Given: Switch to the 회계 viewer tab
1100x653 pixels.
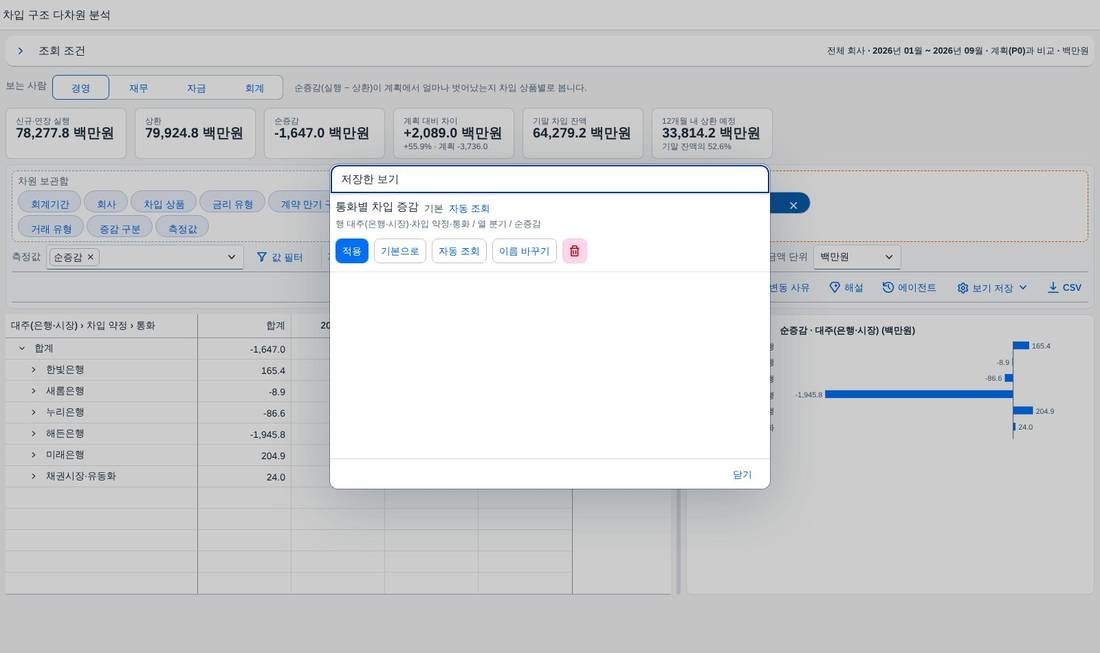Looking at the screenshot, I should (x=254, y=88).
